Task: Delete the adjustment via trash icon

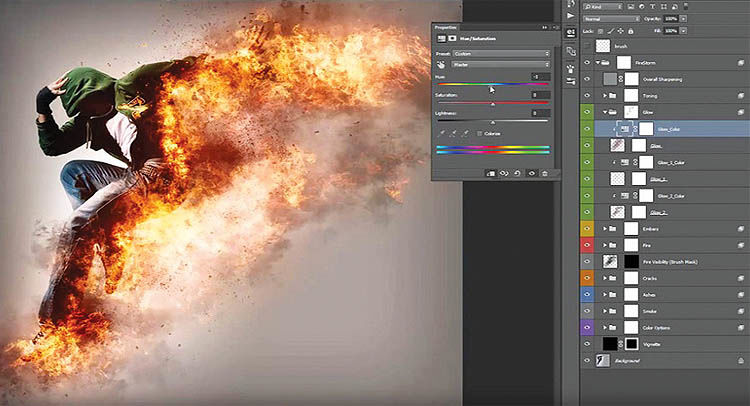Action: (544, 174)
